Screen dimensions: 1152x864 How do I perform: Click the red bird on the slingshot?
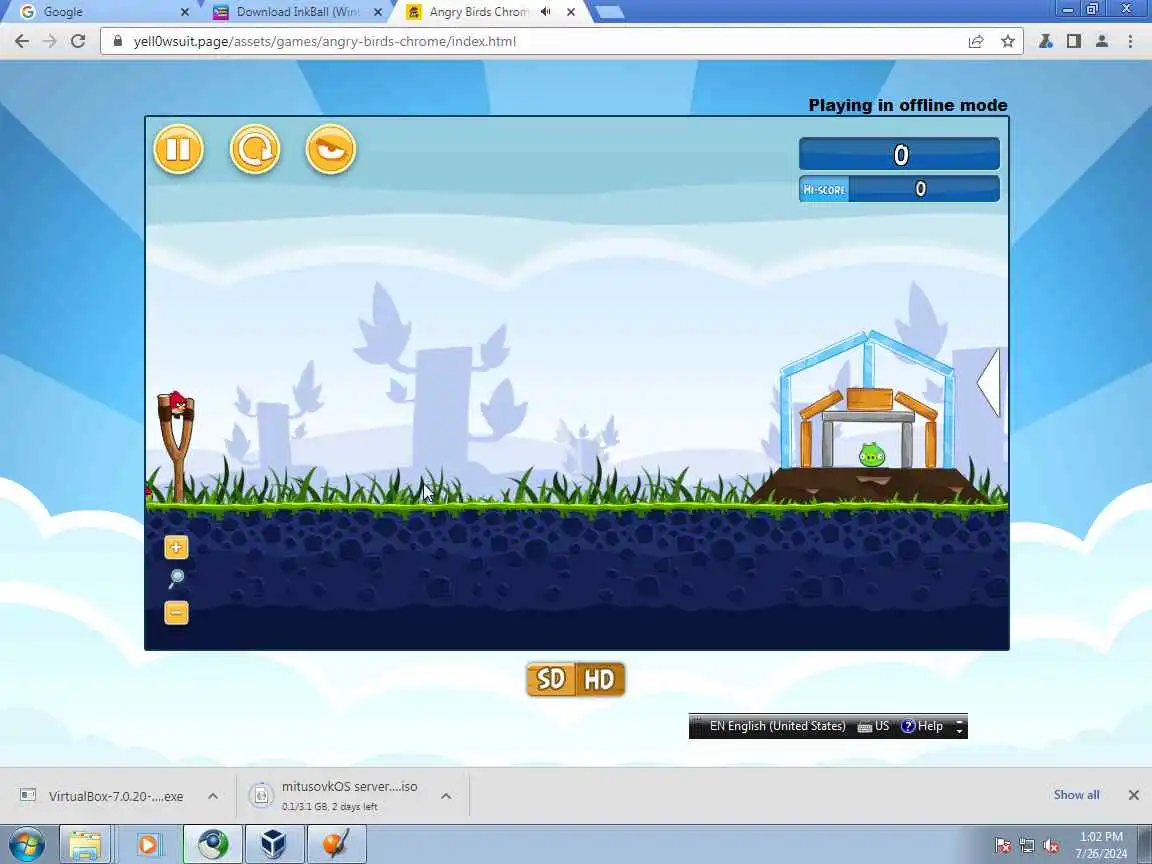[x=177, y=403]
